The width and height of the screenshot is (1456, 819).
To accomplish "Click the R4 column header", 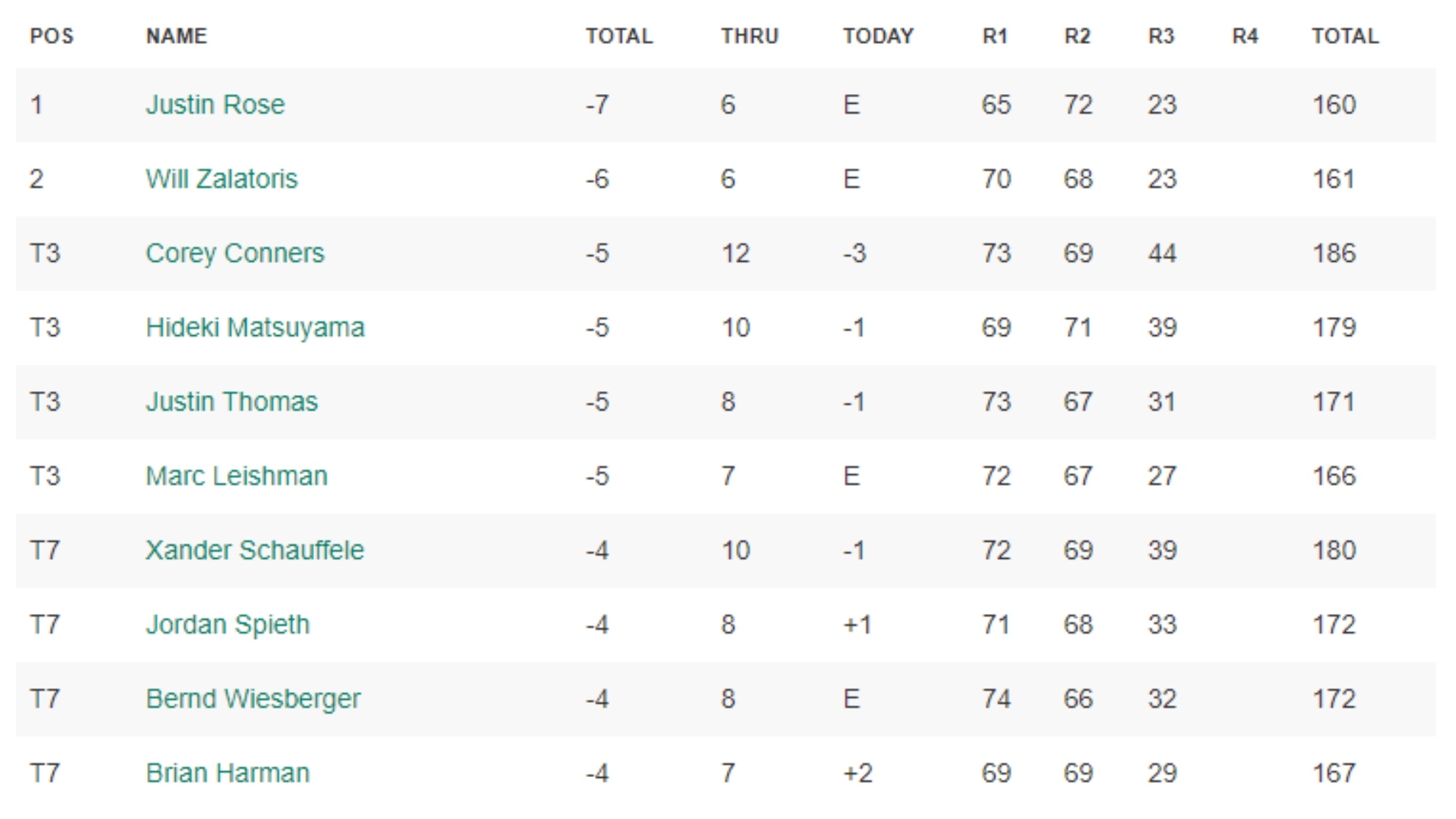I will (x=1245, y=36).
